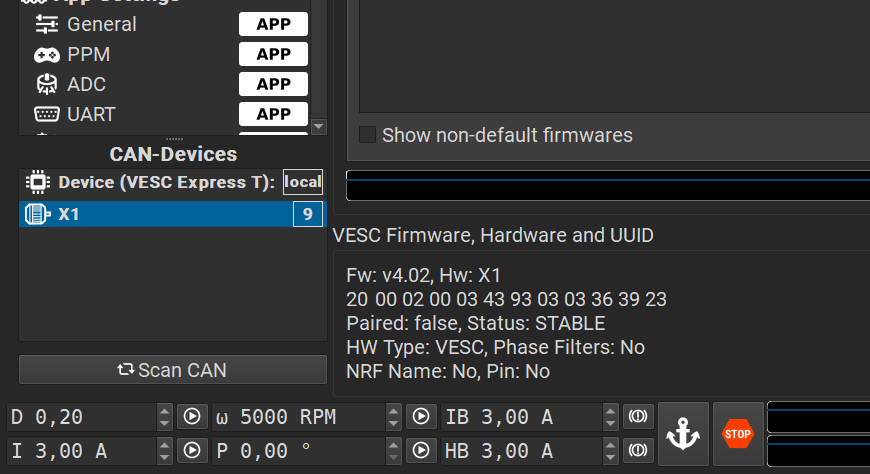Click the Scan CAN button
The width and height of the screenshot is (870, 474).
(x=172, y=370)
